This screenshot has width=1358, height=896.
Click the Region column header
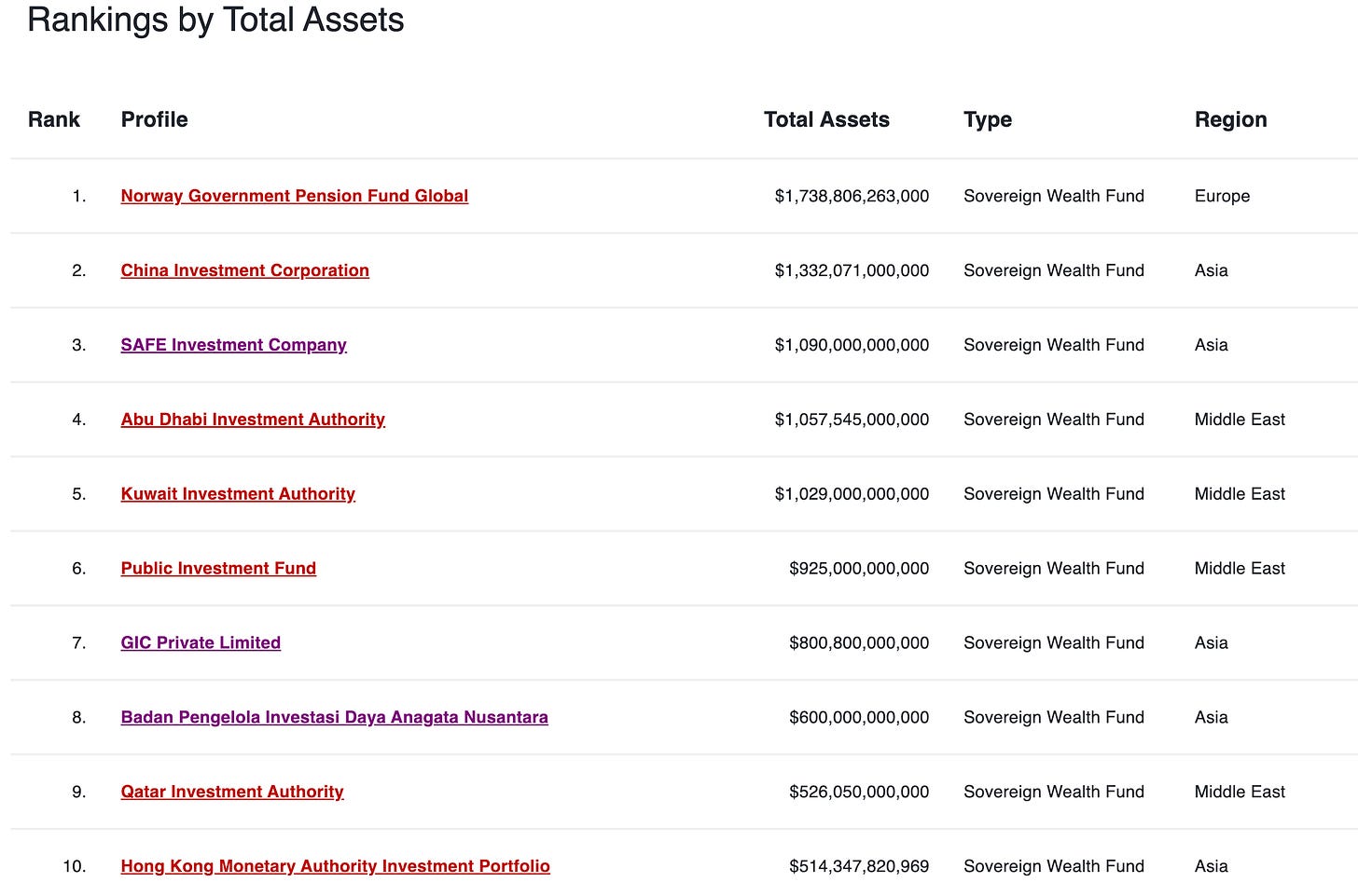point(1231,119)
